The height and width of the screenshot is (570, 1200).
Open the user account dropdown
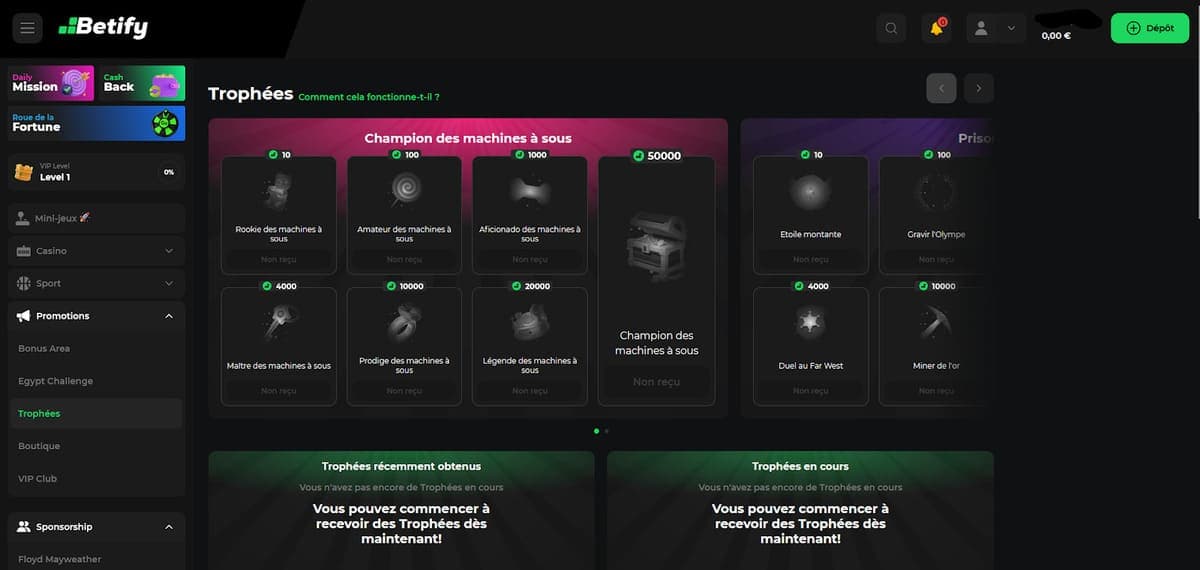(995, 28)
